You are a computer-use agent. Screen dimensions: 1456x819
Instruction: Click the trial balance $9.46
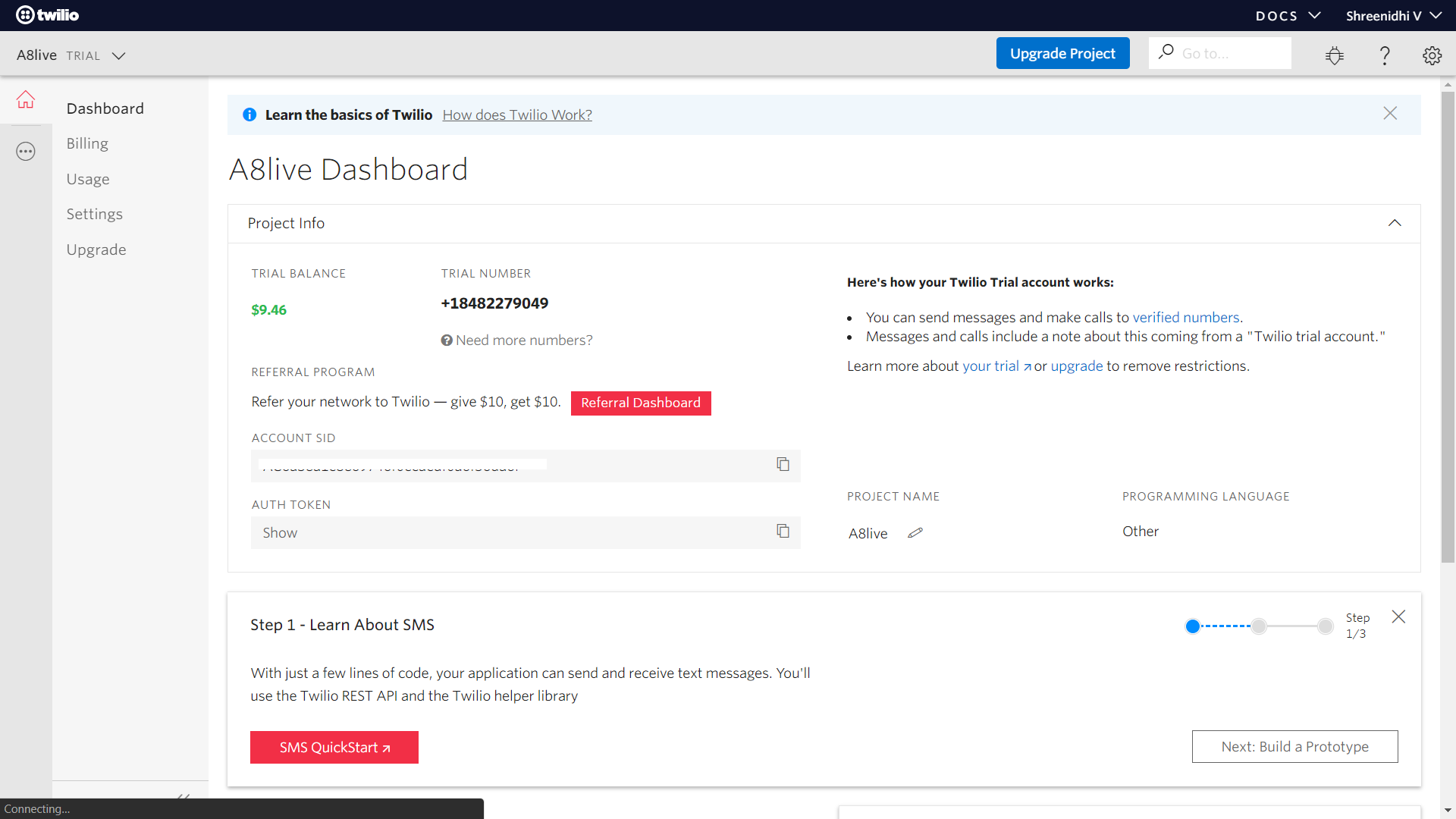click(x=268, y=309)
